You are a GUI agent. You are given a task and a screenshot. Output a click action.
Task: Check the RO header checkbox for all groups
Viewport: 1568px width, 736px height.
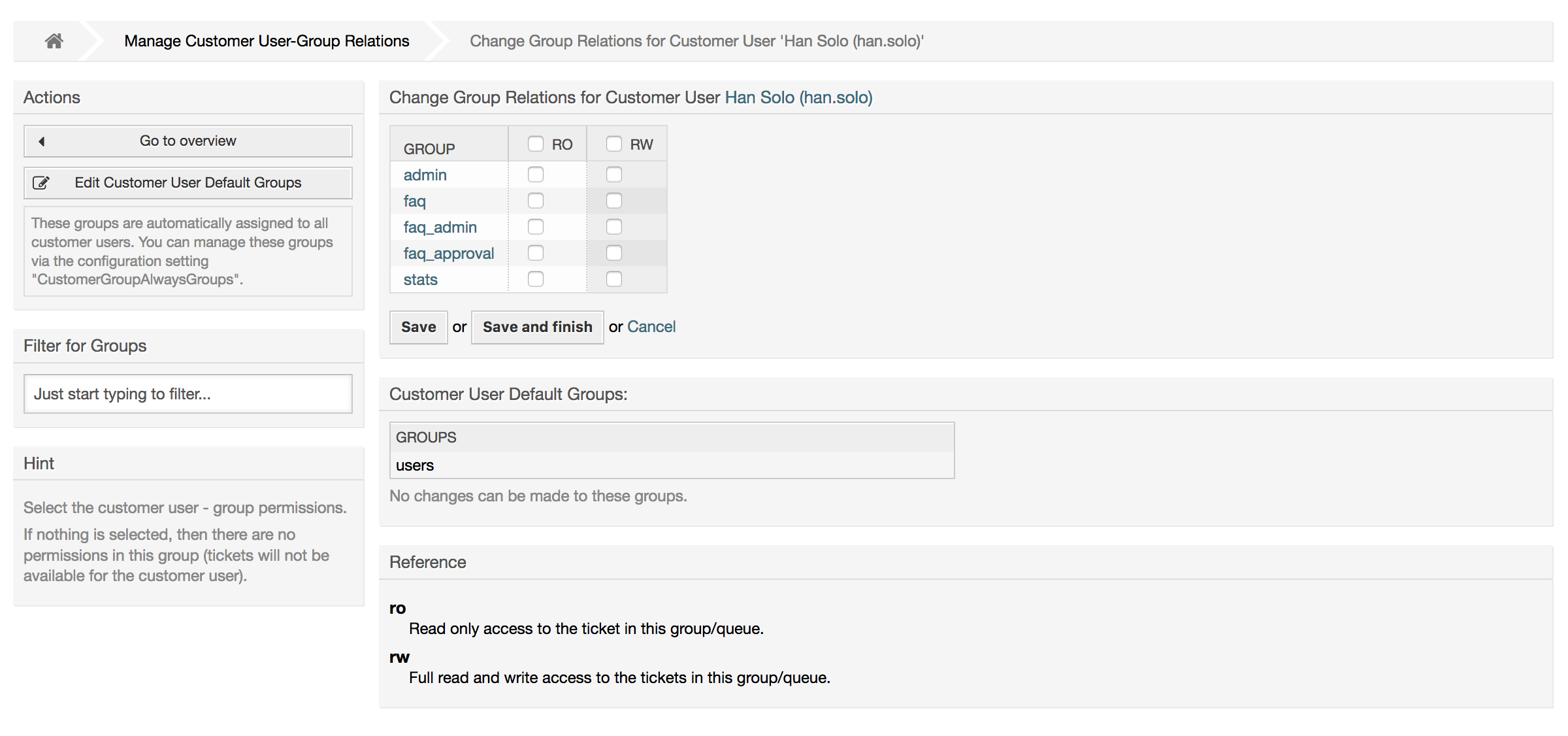point(536,143)
